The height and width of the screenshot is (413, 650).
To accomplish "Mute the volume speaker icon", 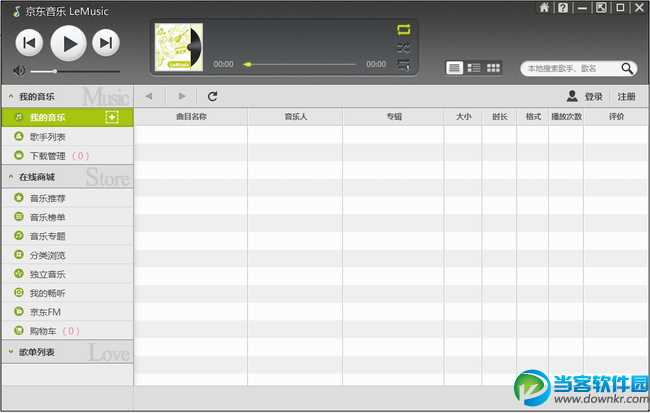I will tap(19, 71).
